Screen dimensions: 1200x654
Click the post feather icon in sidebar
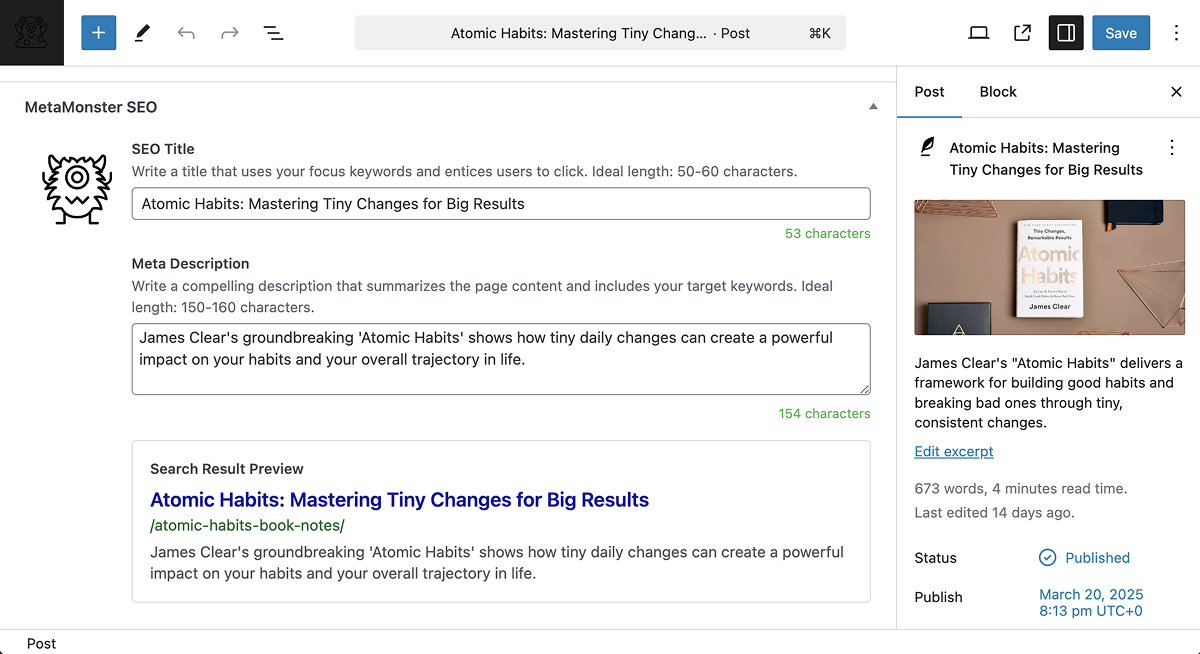click(x=927, y=147)
